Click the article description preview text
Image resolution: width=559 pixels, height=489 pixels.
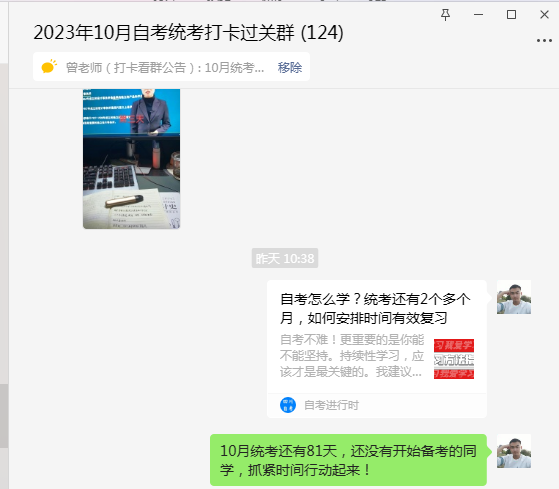(x=352, y=356)
